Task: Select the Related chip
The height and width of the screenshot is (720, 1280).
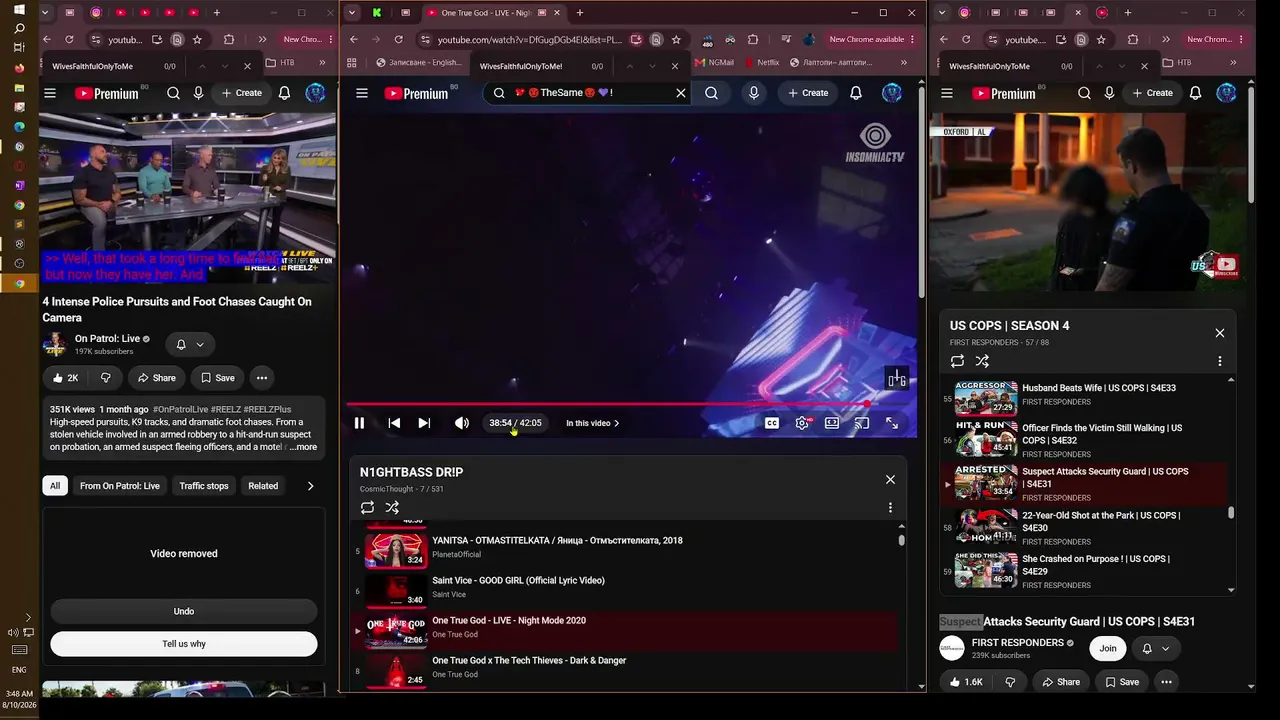Action: 263,486
